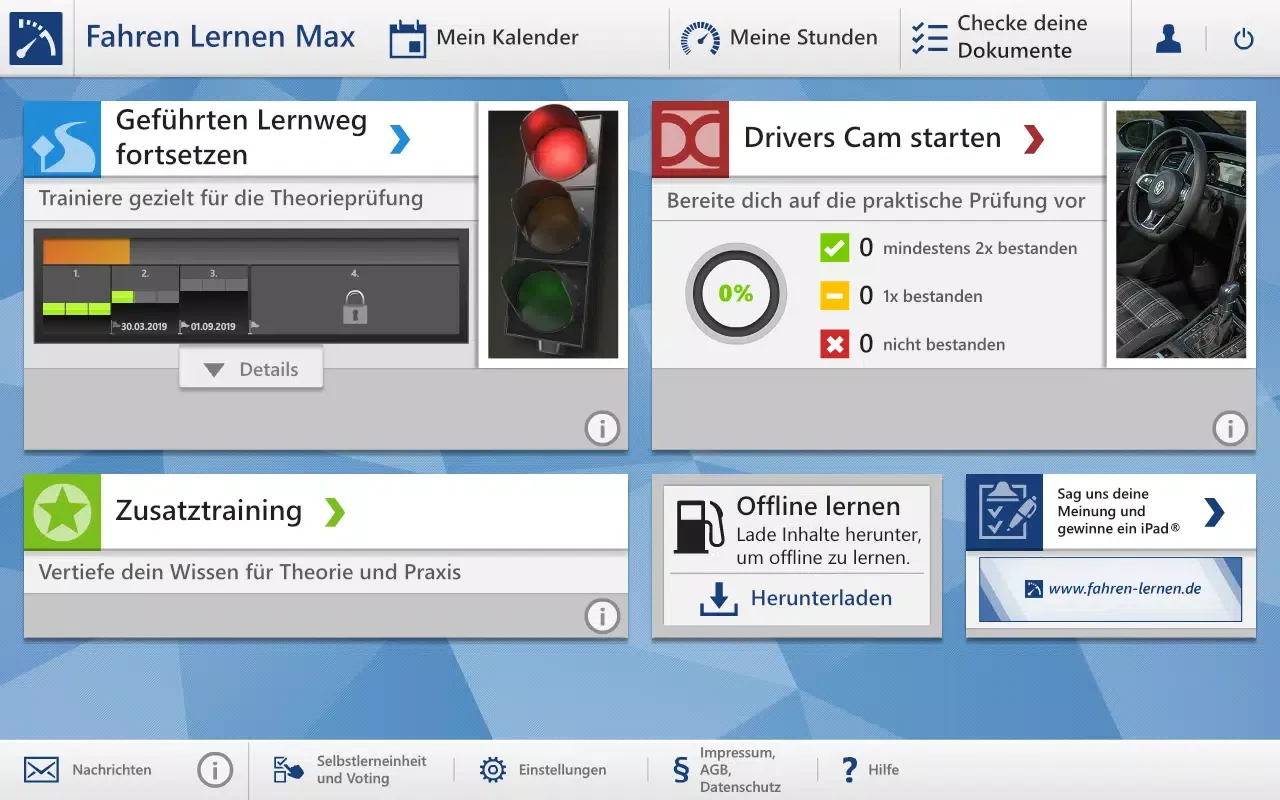Image resolution: width=1280 pixels, height=800 pixels.
Task: Open Hilfe in the bottom bar
Action: point(870,770)
